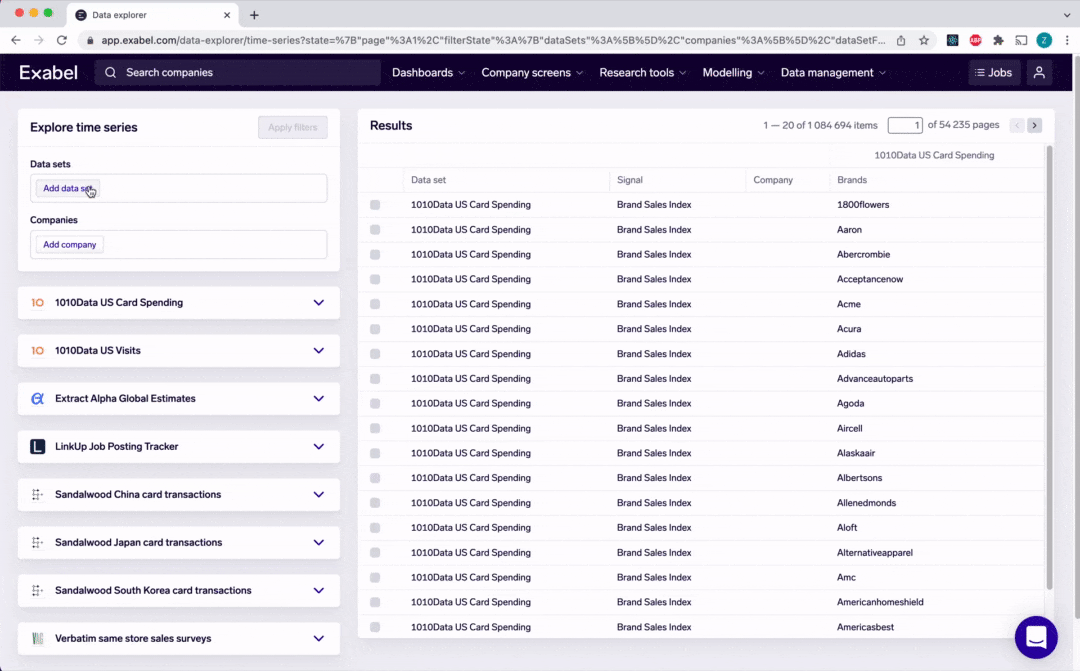Check the Acme row checkbox

(375, 304)
